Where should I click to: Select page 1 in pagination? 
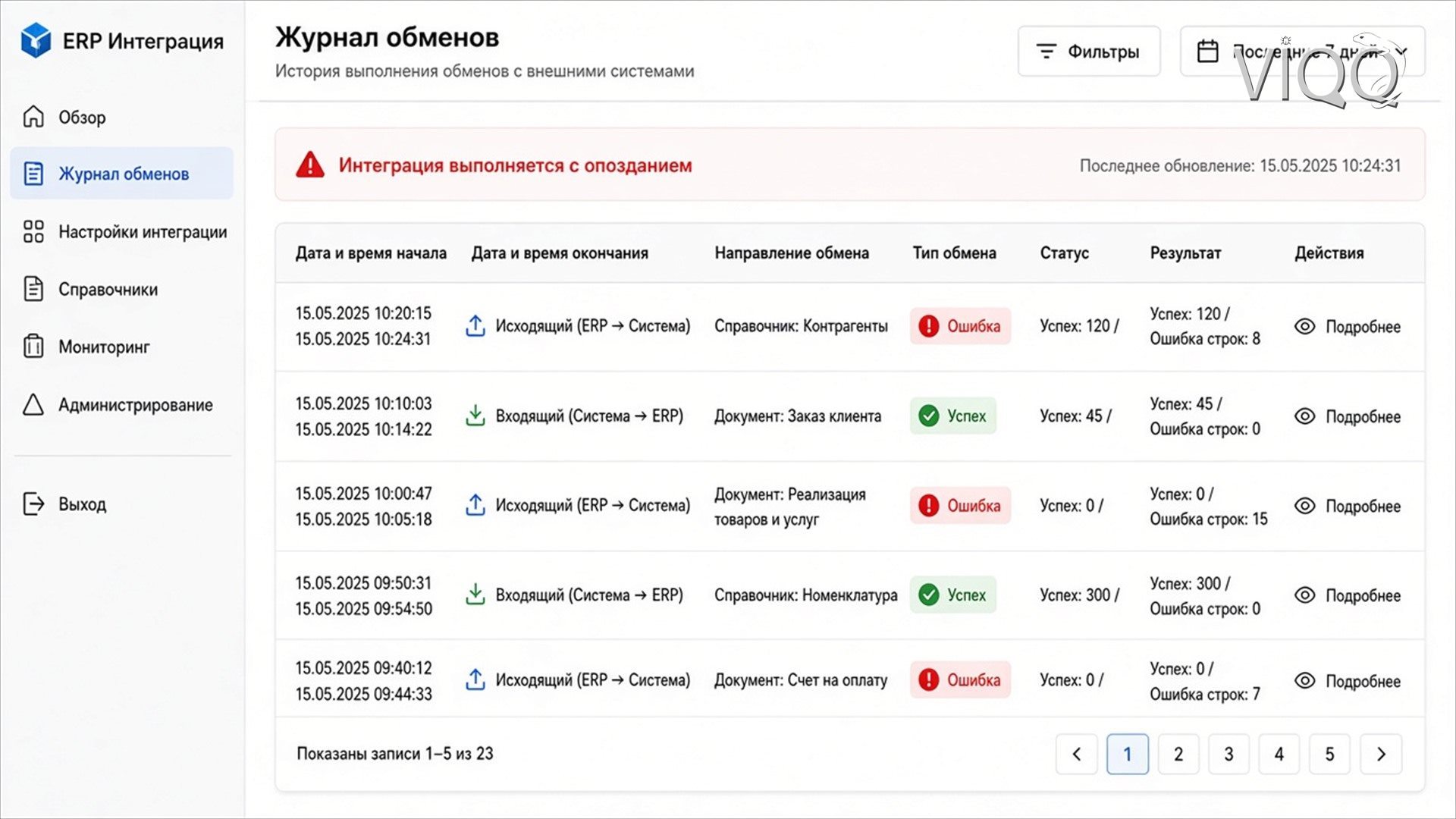[x=1128, y=754]
